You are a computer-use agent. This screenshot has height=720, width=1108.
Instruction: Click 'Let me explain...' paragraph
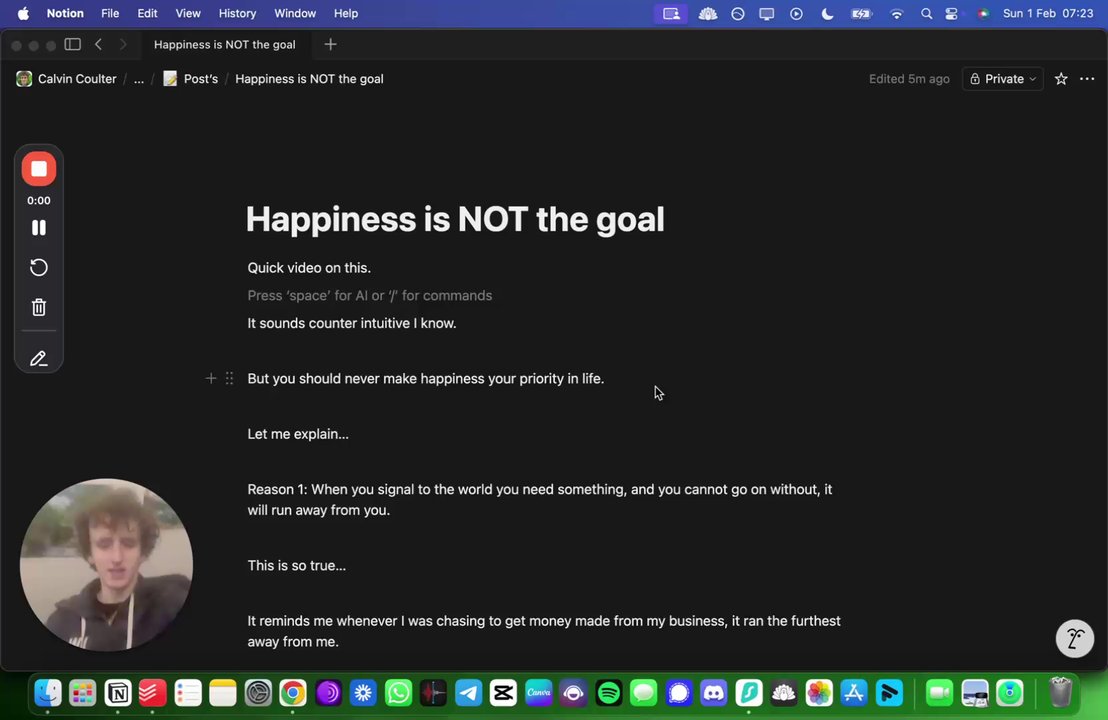coord(298,434)
